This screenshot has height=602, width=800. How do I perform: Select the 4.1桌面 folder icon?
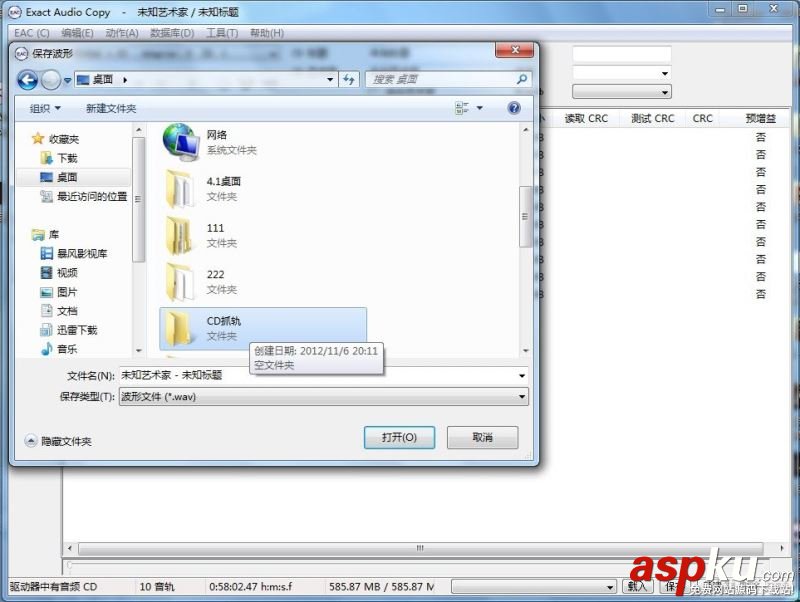(180, 189)
